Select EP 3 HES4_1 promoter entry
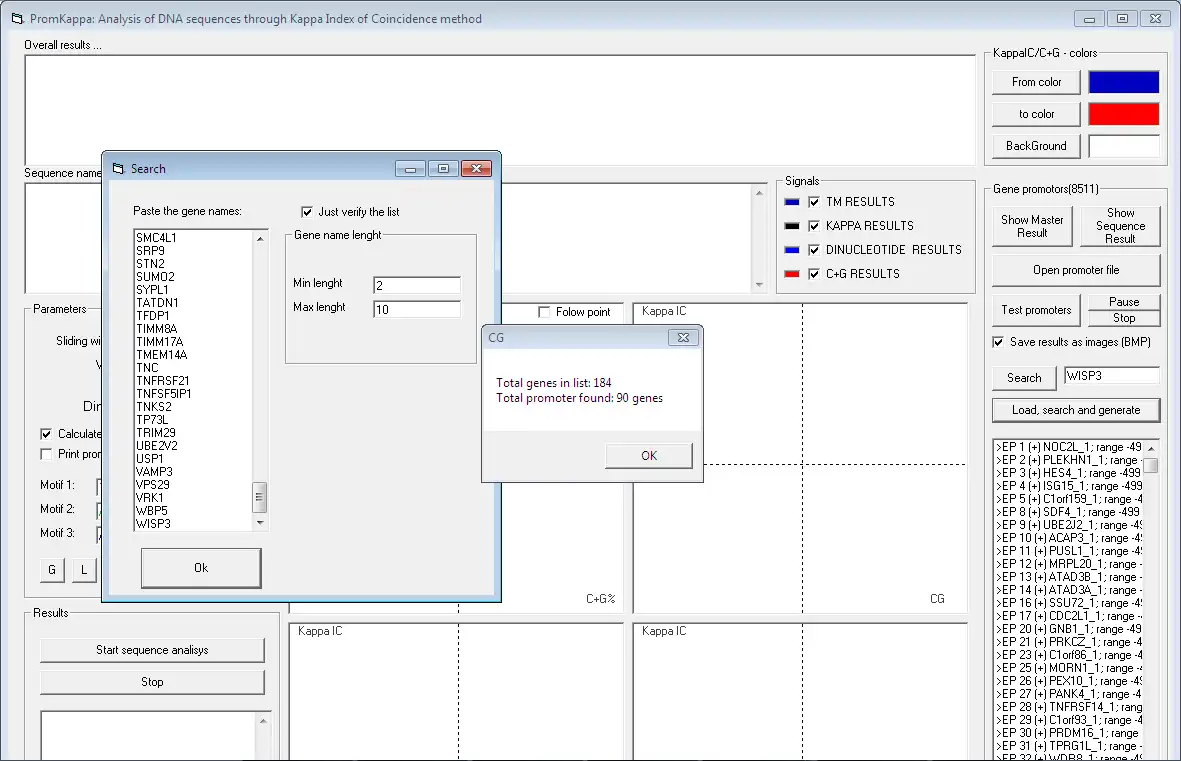 click(x=1069, y=473)
